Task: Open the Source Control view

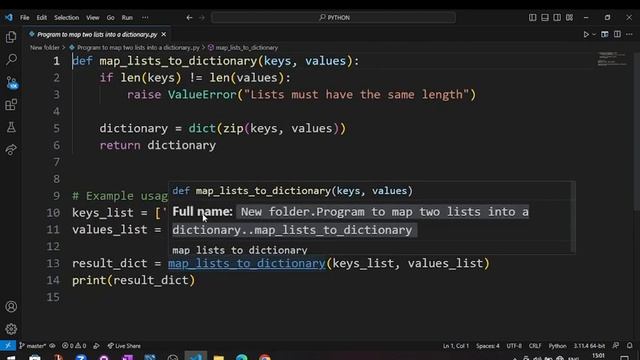Action: 11,82
